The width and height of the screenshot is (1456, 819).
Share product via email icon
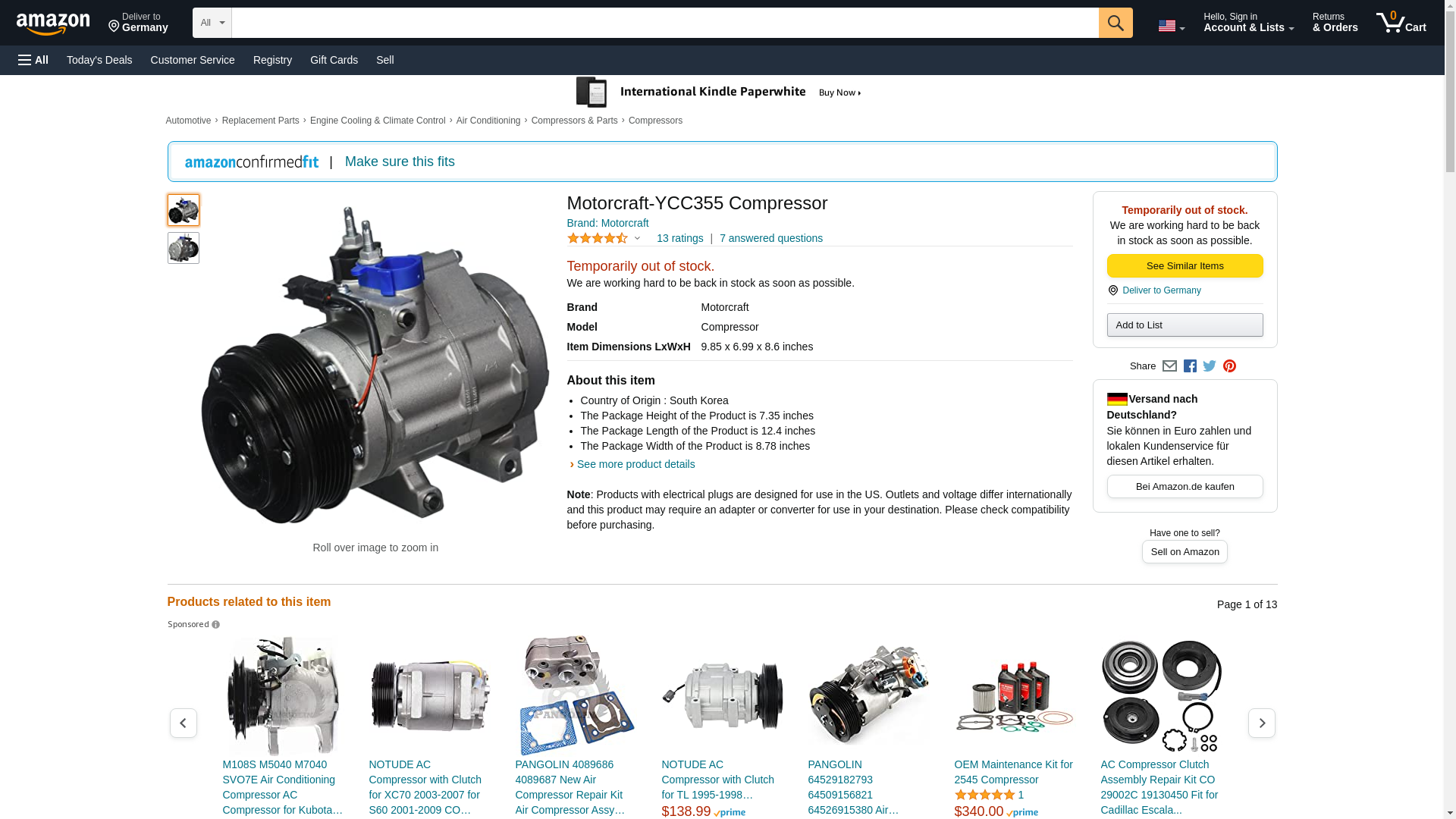click(x=1169, y=366)
